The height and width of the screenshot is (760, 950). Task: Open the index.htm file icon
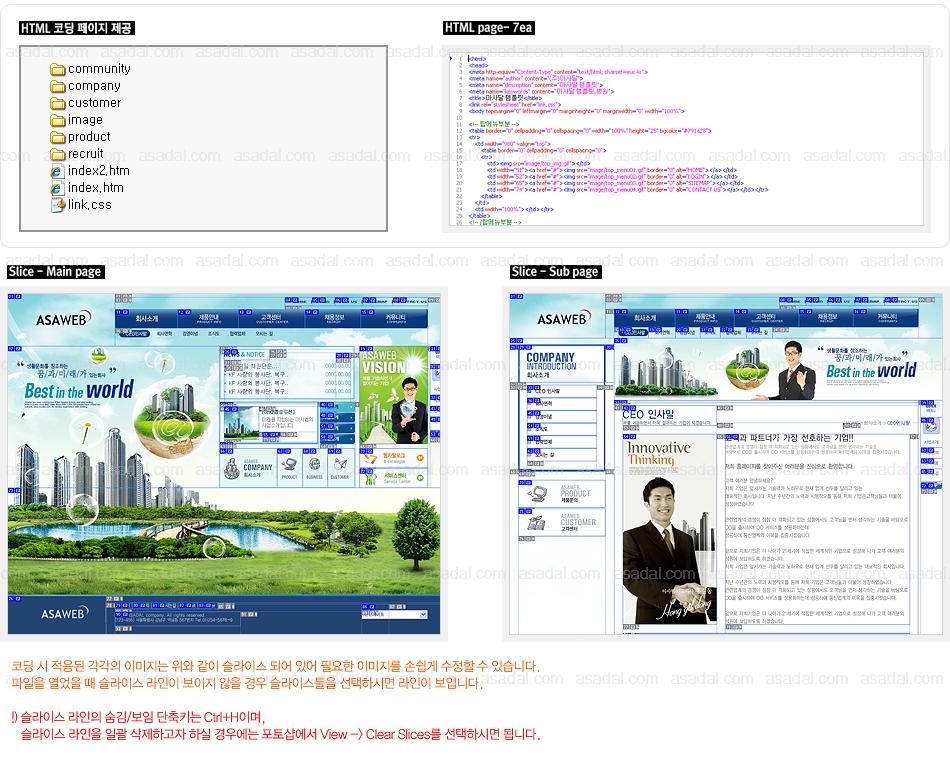58,188
